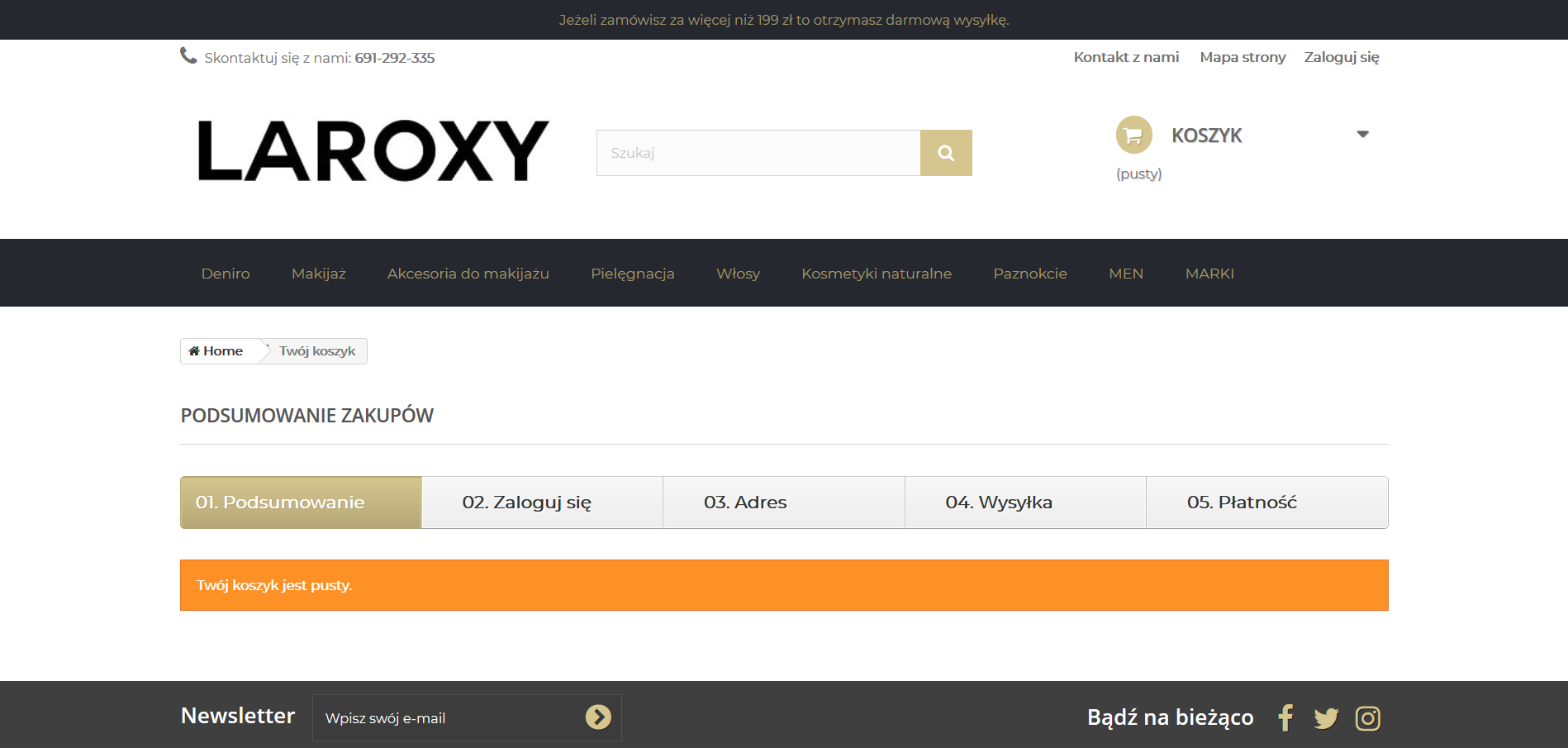Click the free shipping banner text
Viewport: 1568px width, 748px height.
point(784,20)
